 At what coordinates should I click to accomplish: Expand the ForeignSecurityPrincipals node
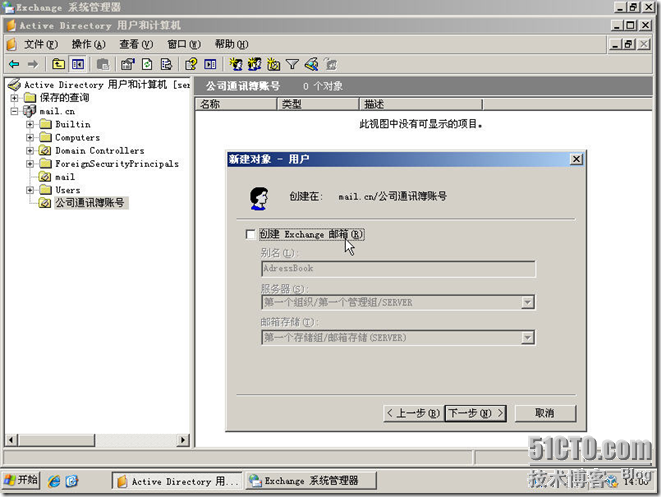point(30,164)
